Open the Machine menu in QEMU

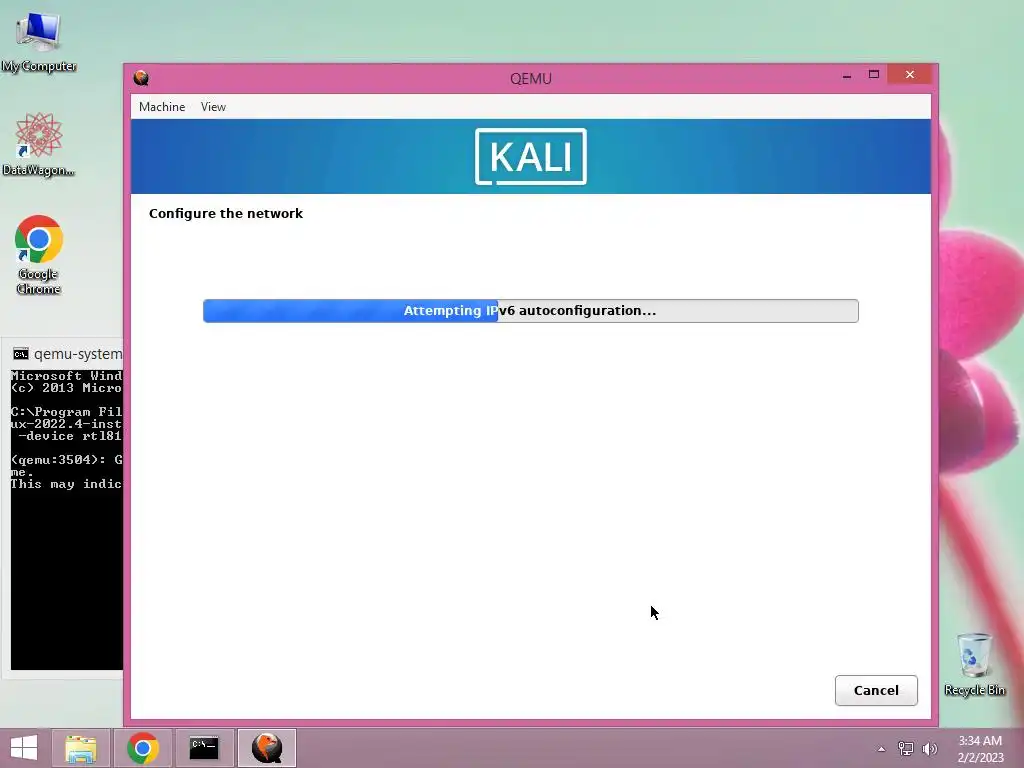tap(161, 106)
